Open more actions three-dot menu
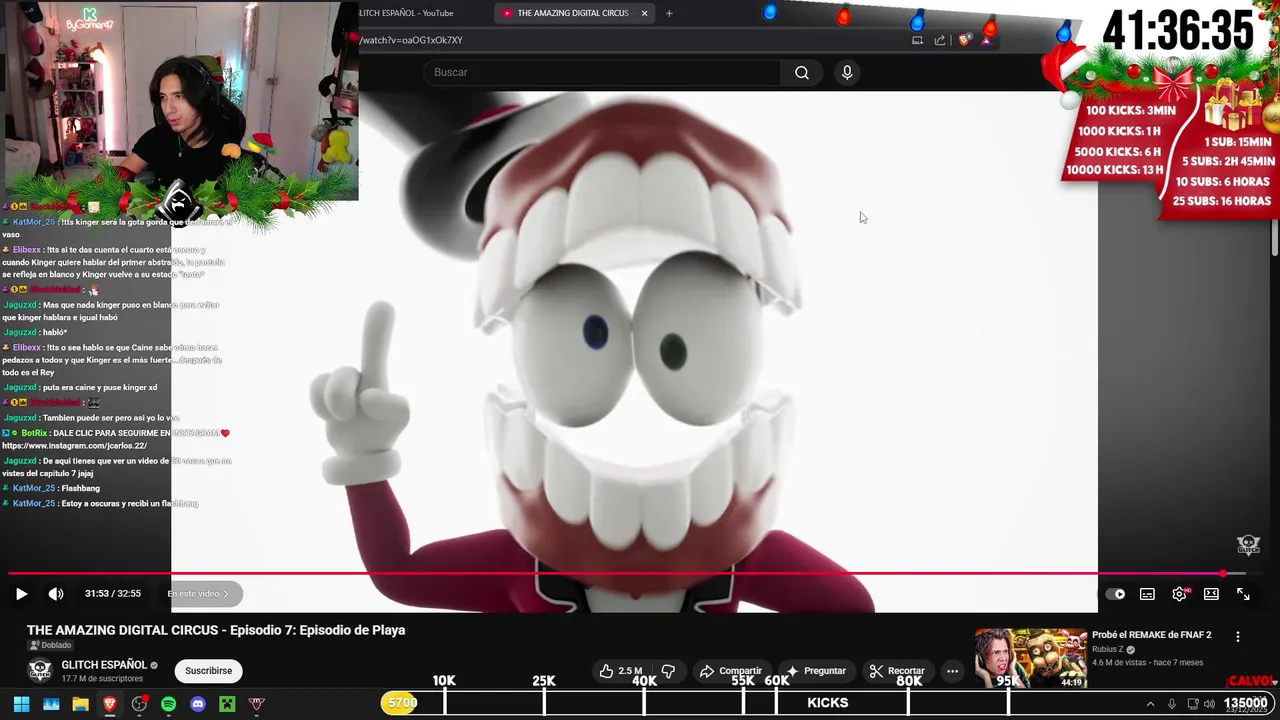Image resolution: width=1280 pixels, height=720 pixels. click(952, 671)
